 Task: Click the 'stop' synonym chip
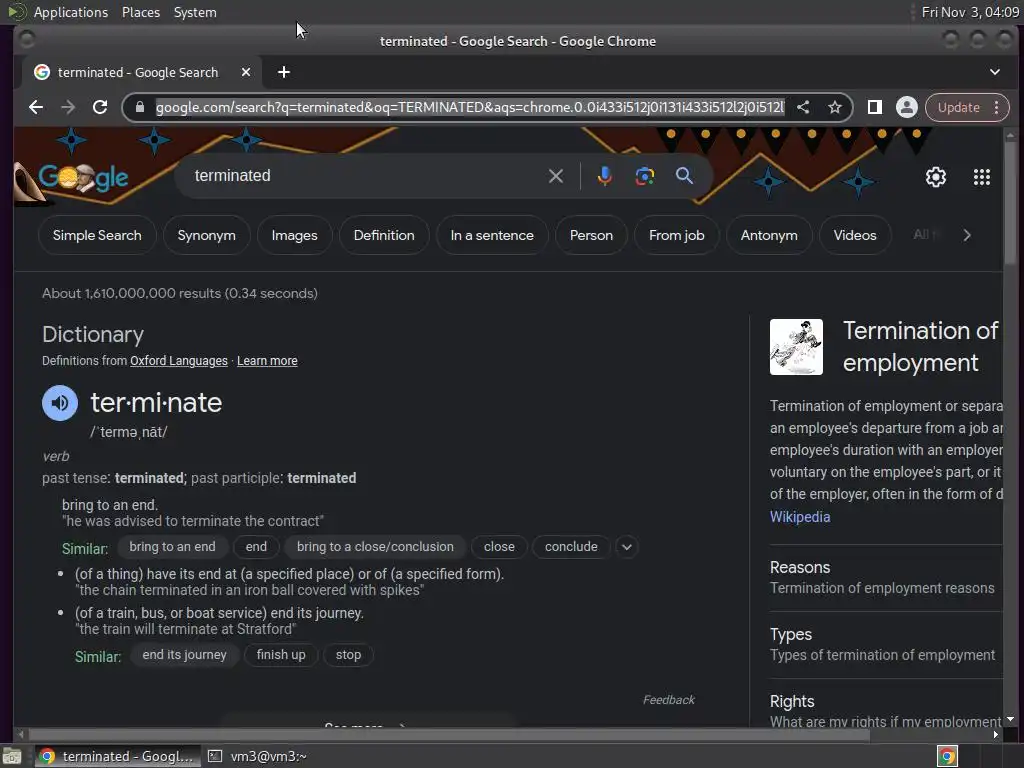click(x=348, y=655)
